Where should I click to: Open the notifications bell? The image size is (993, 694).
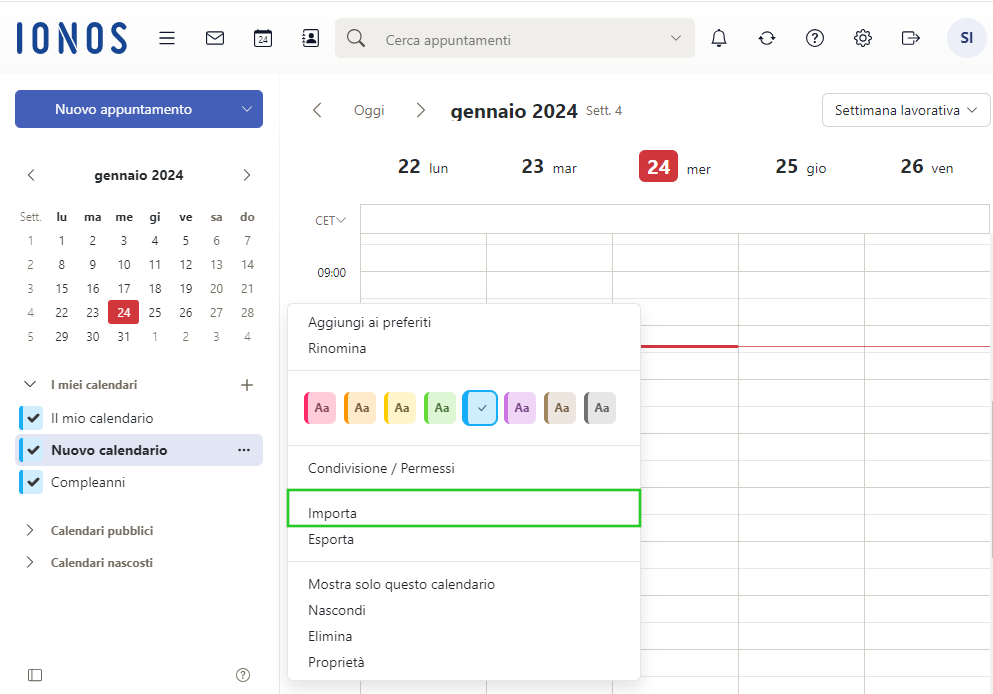[719, 39]
